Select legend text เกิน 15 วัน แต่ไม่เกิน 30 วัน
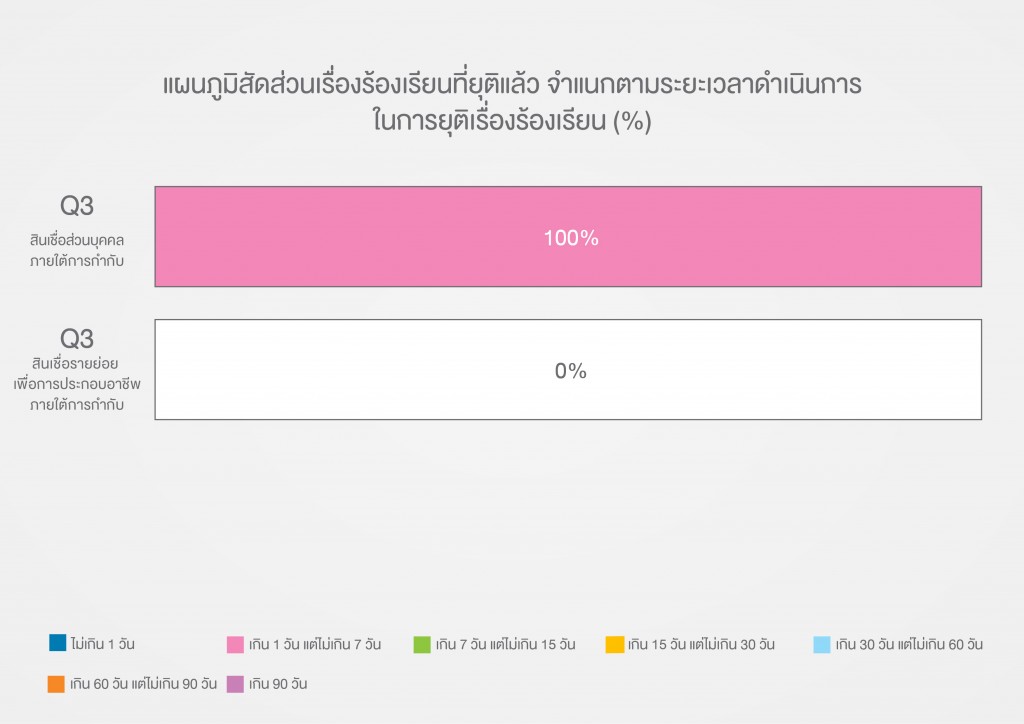1024x724 pixels. click(x=702, y=644)
